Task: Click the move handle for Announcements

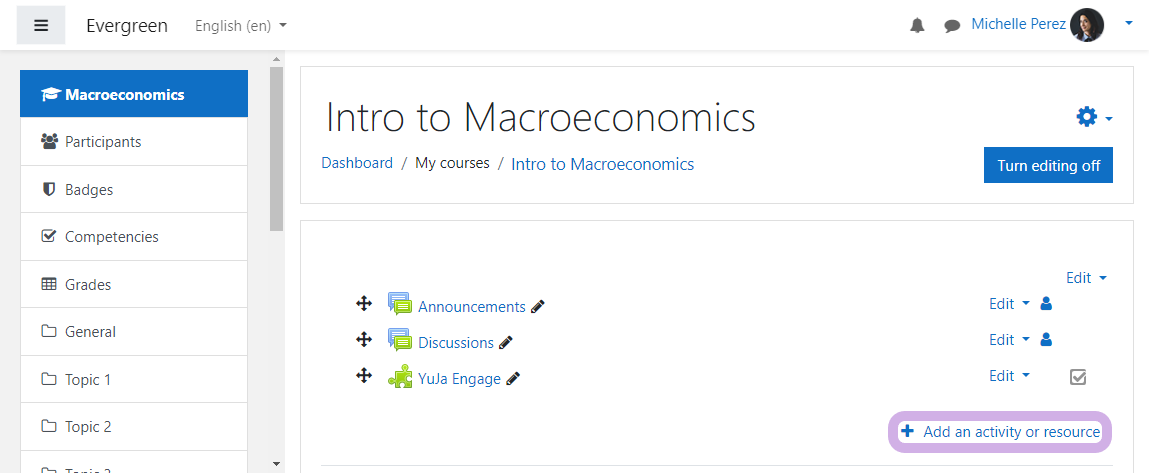Action: (x=363, y=304)
